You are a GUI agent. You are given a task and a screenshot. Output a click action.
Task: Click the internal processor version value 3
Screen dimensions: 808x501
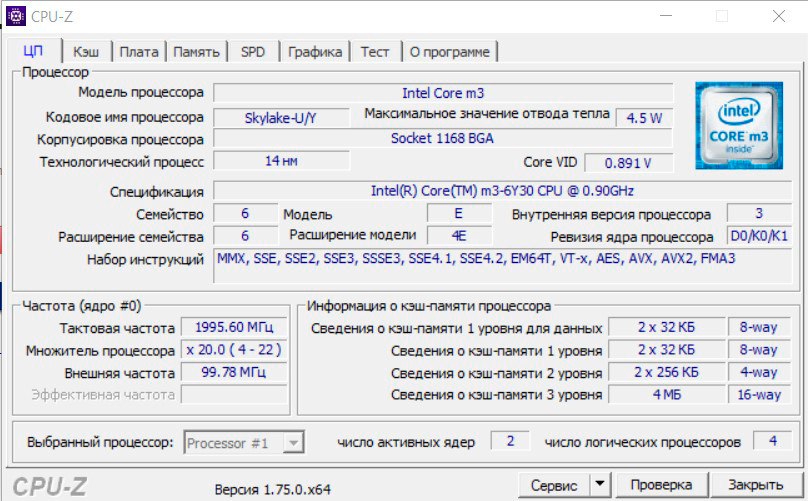(x=759, y=213)
